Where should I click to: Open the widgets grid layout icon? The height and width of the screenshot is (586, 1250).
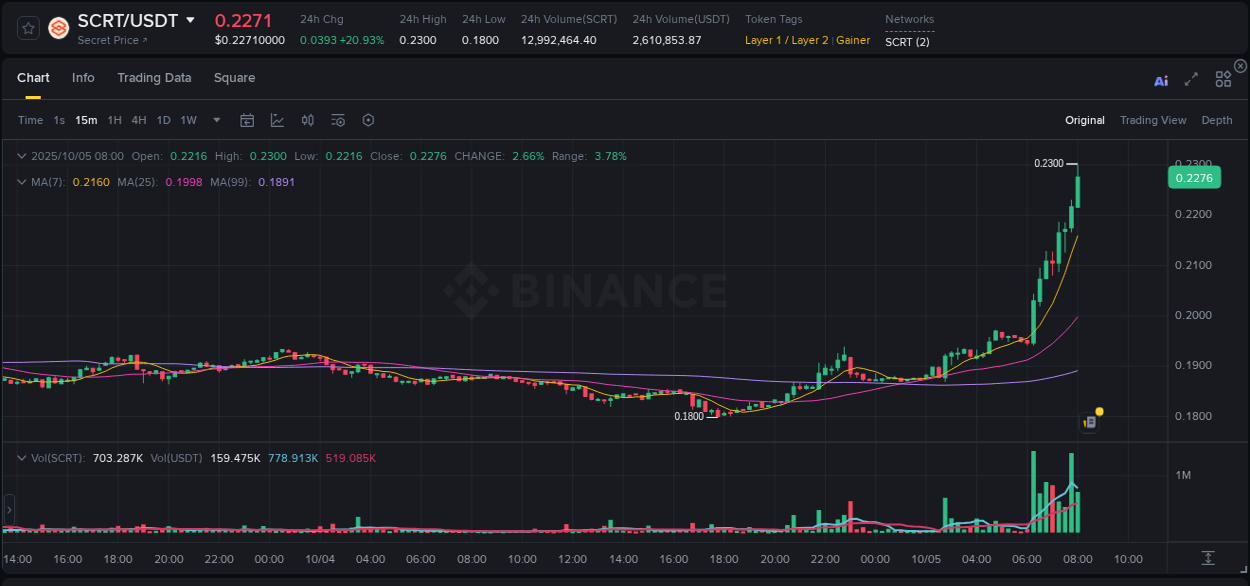point(1222,78)
